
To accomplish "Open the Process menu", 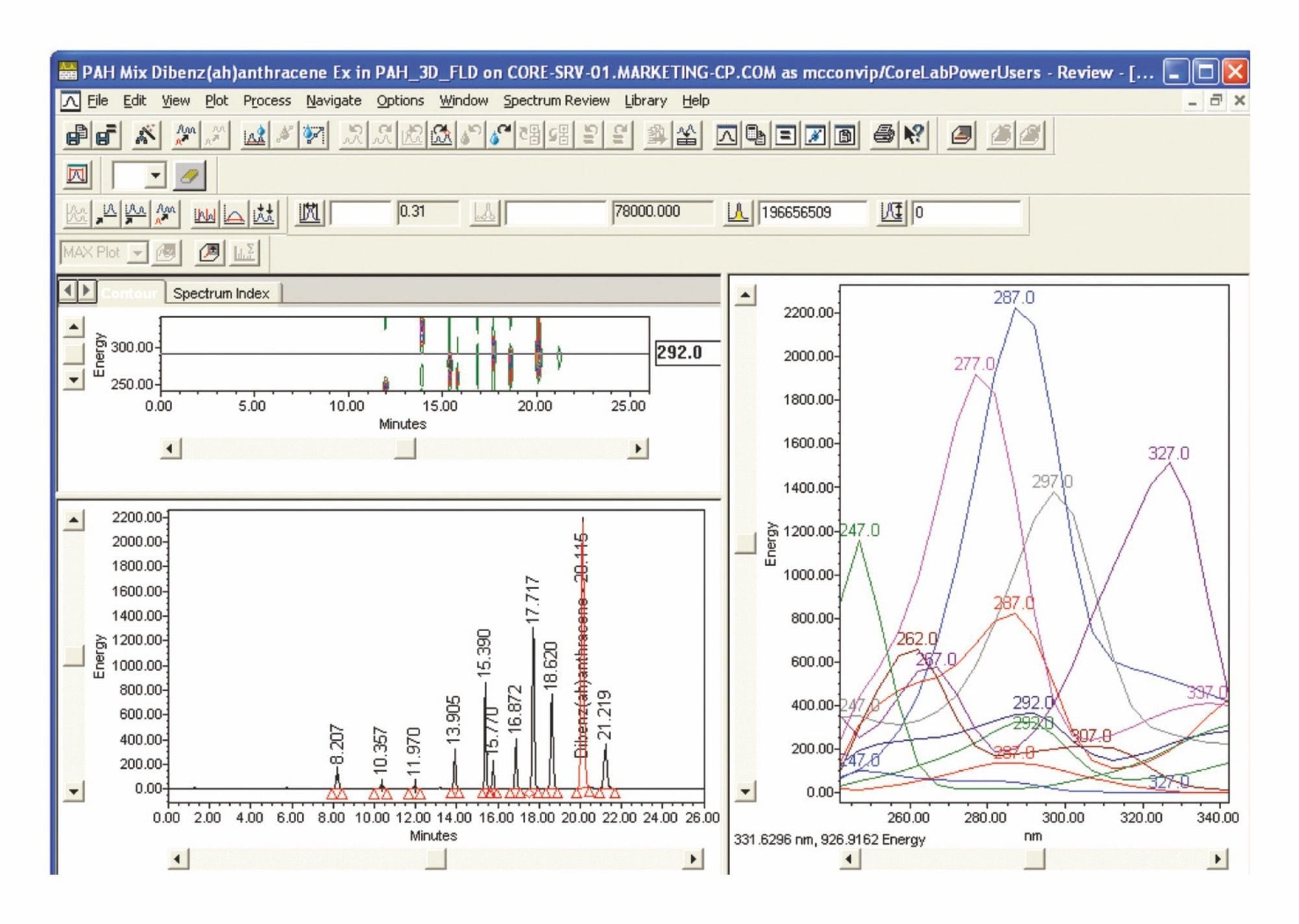I will (x=266, y=101).
